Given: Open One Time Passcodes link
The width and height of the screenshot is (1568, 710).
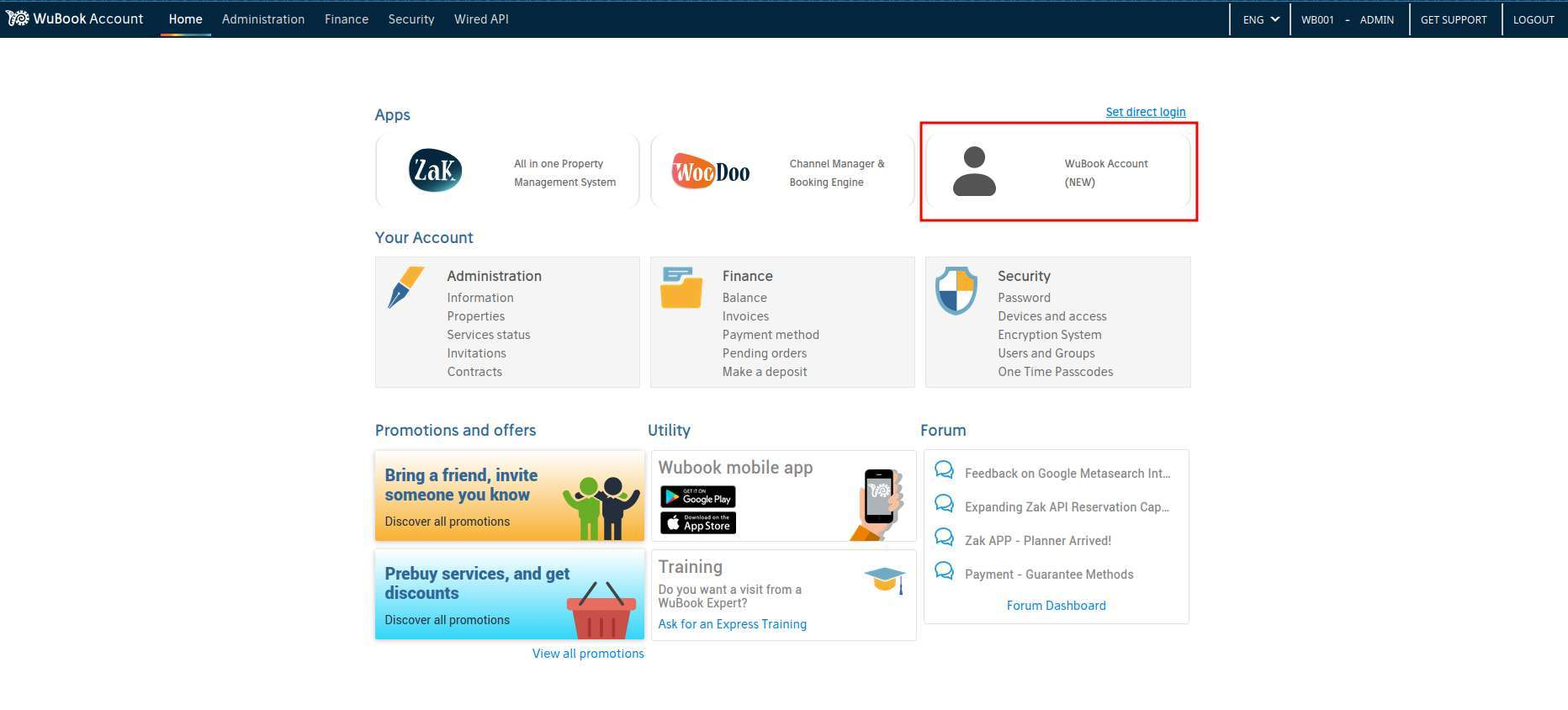Looking at the screenshot, I should pyautogui.click(x=1055, y=372).
